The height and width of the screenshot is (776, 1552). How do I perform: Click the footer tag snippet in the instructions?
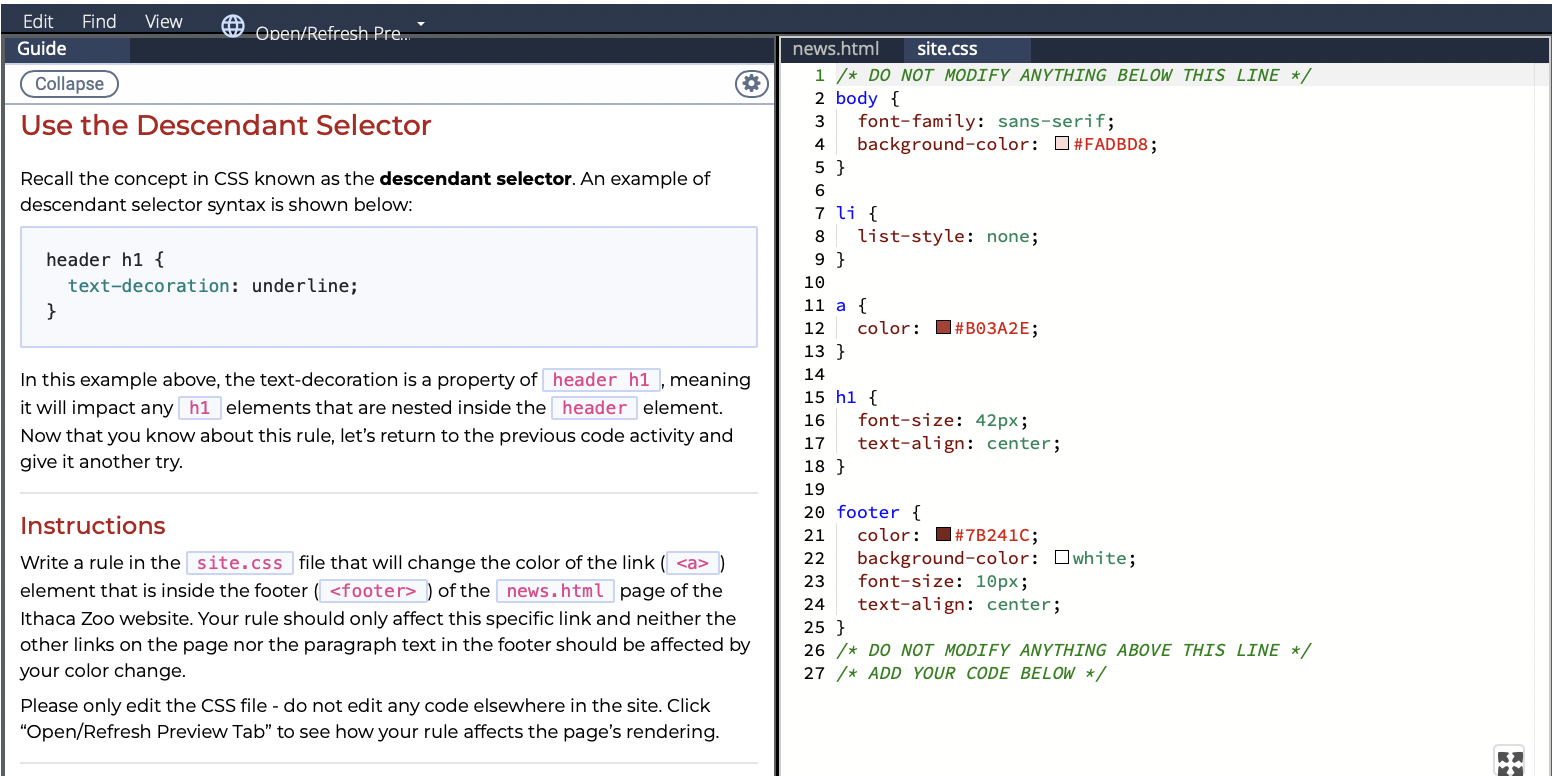point(374,591)
